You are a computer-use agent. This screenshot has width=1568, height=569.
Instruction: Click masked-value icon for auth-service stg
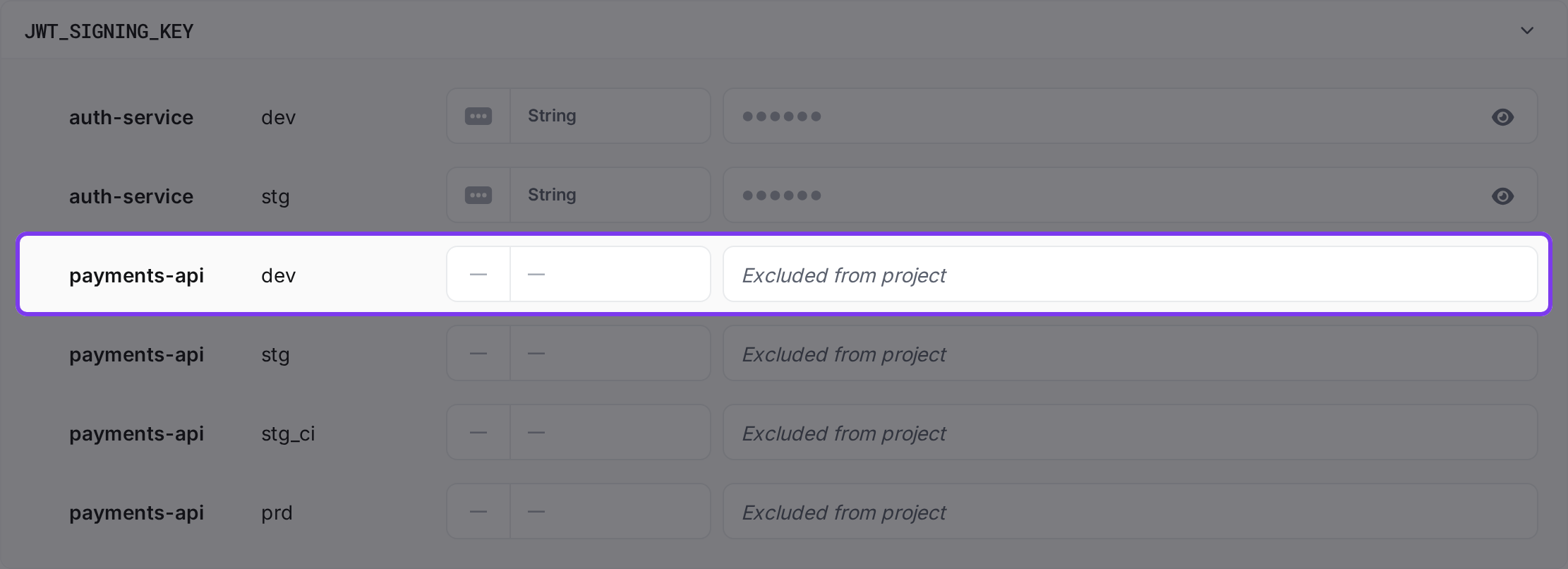[x=478, y=195]
